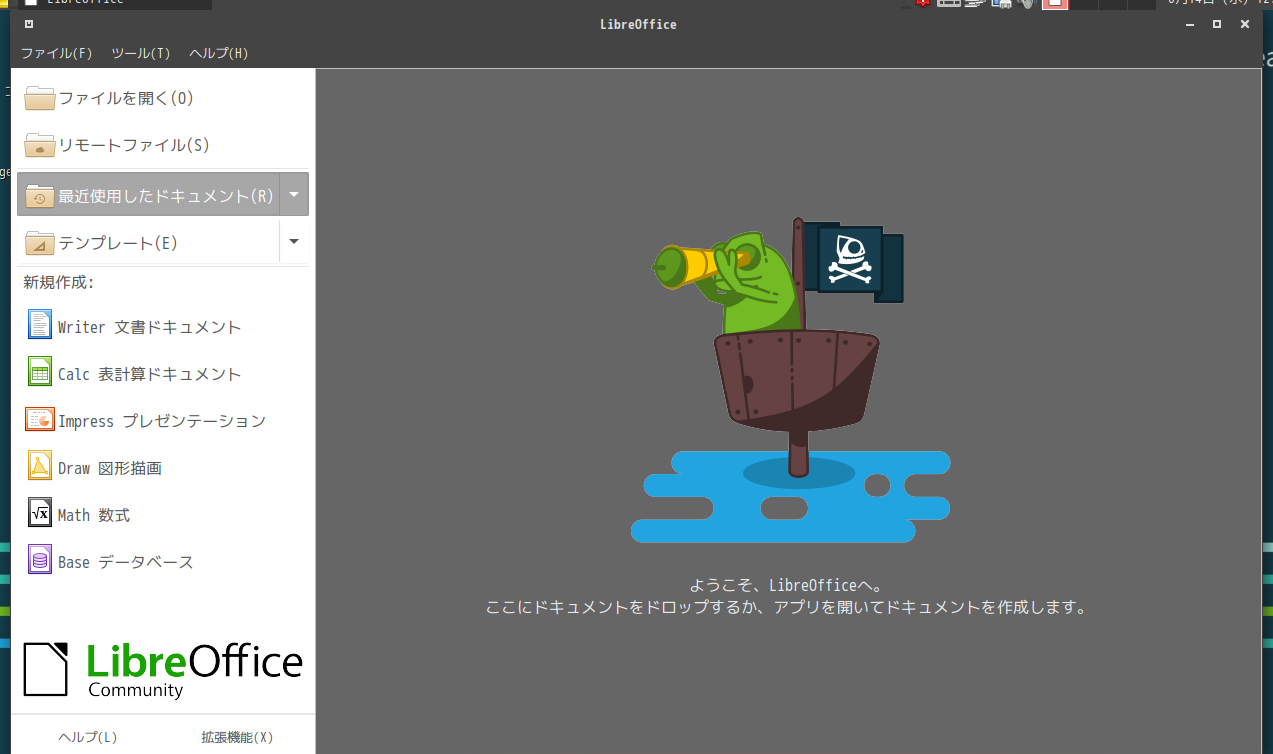Click the LibreOffice window menu icon

(29, 24)
